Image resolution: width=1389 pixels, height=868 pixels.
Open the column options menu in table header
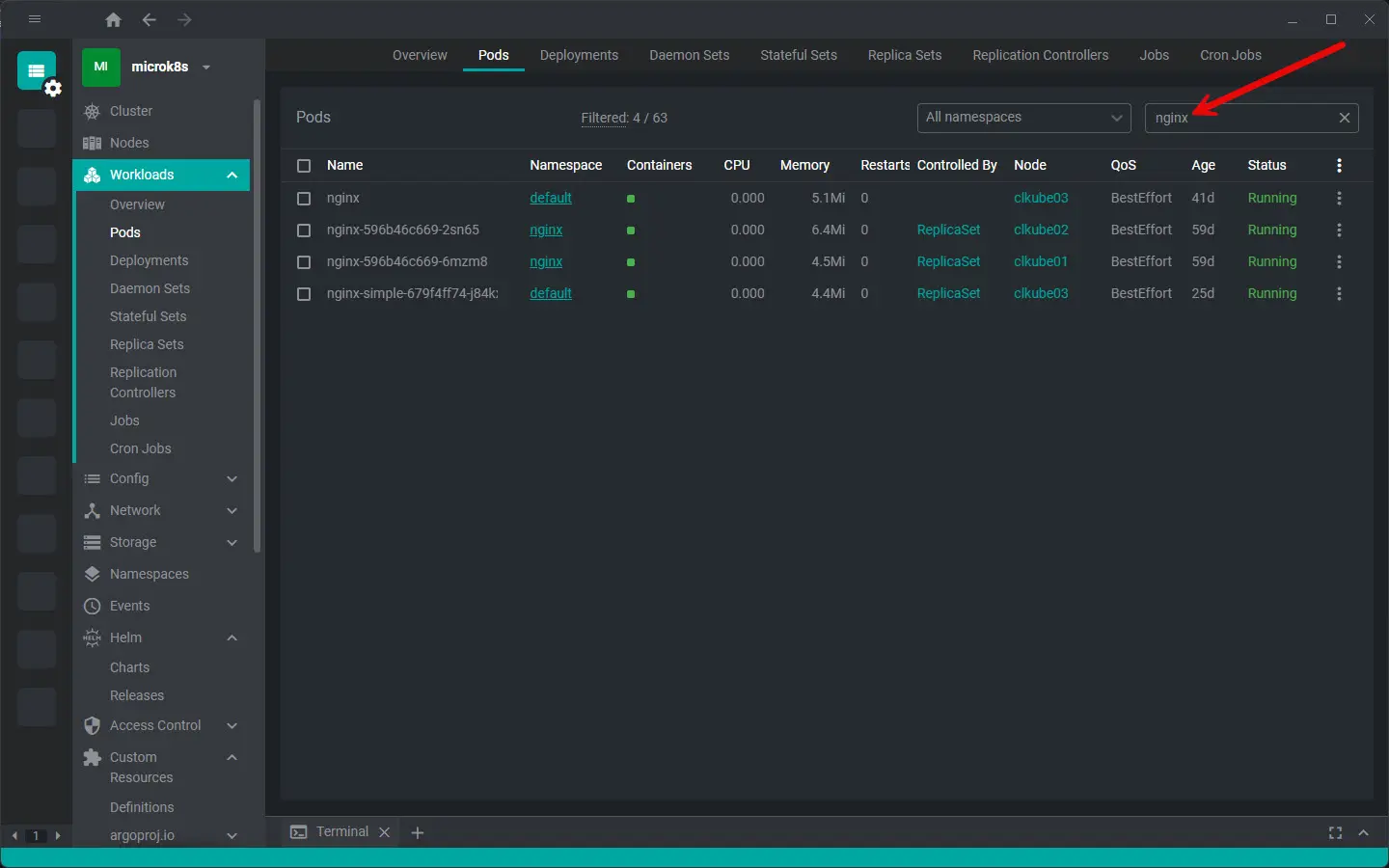tap(1339, 166)
